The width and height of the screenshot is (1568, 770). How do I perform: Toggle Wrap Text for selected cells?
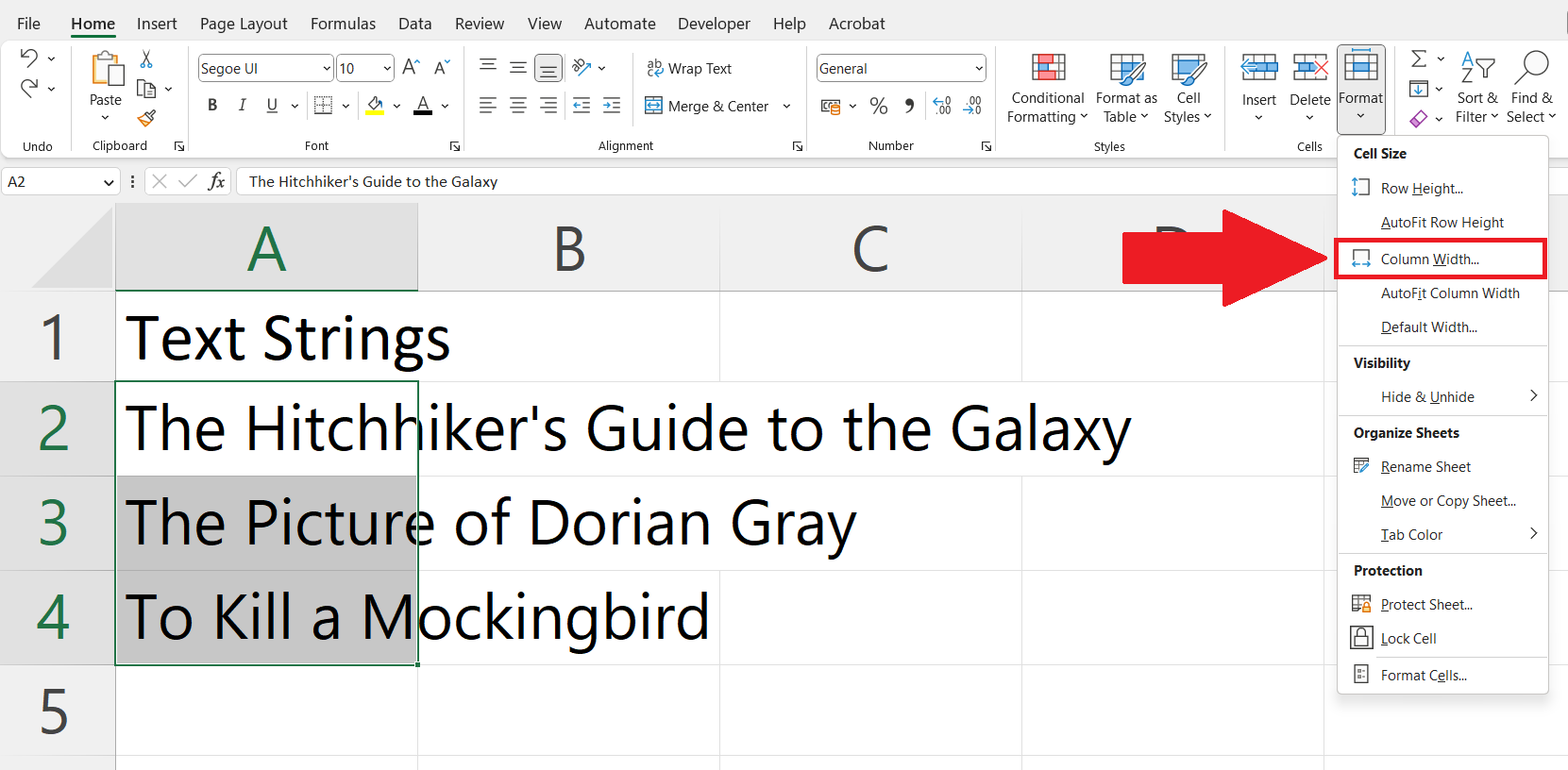pyautogui.click(x=689, y=68)
